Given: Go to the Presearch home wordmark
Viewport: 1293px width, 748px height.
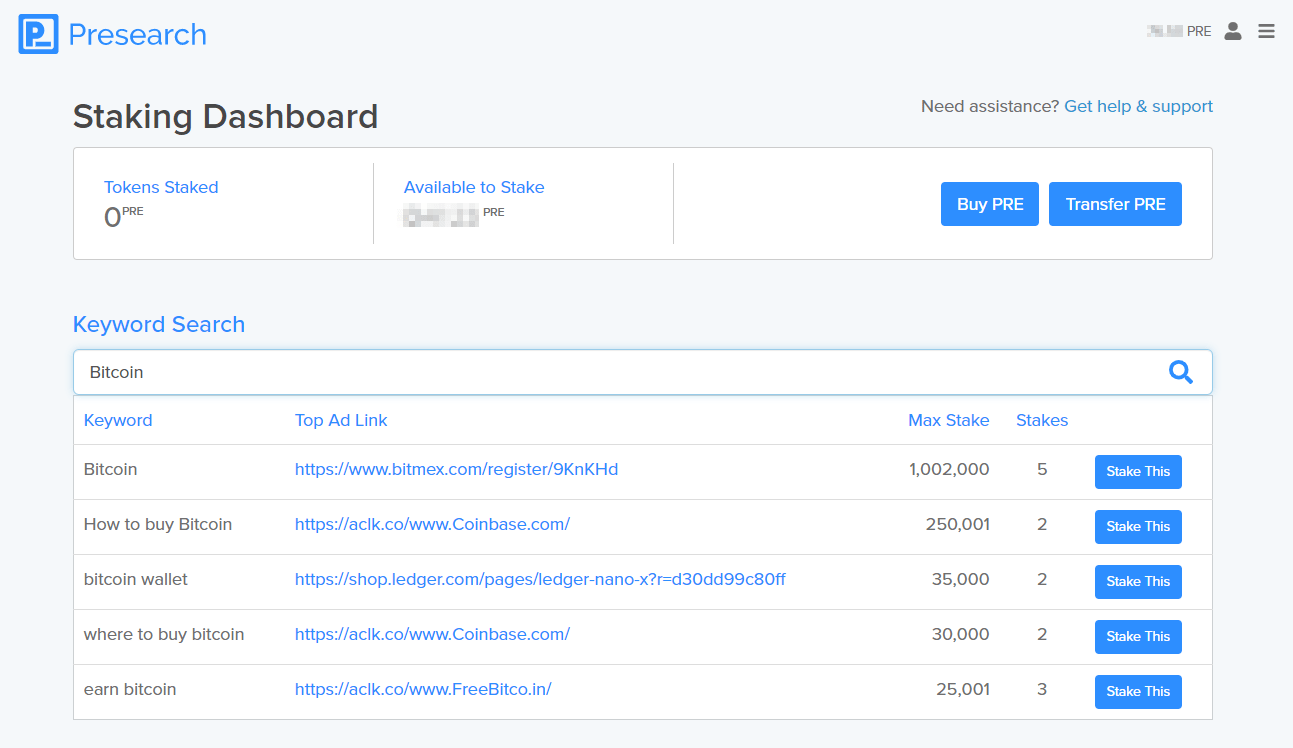Looking at the screenshot, I should 137,35.
